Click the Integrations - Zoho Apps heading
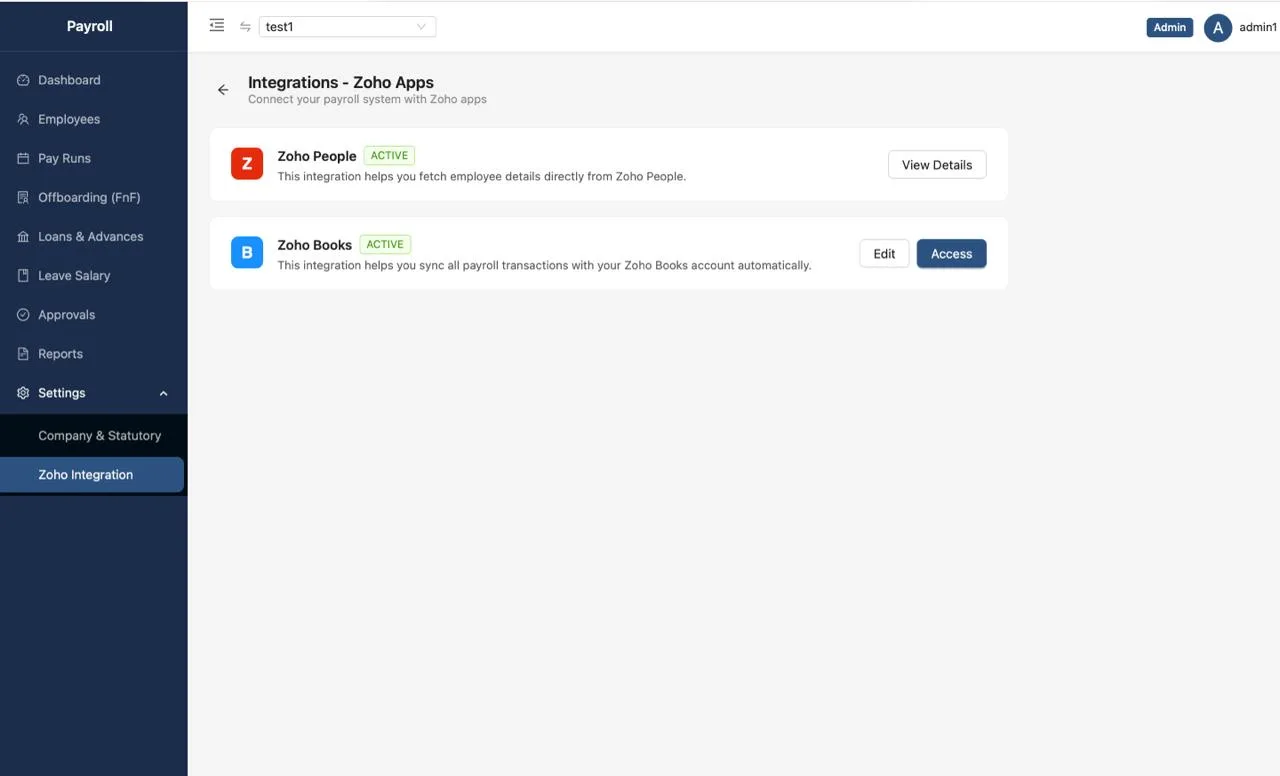Viewport: 1280px width, 776px height. coord(341,83)
